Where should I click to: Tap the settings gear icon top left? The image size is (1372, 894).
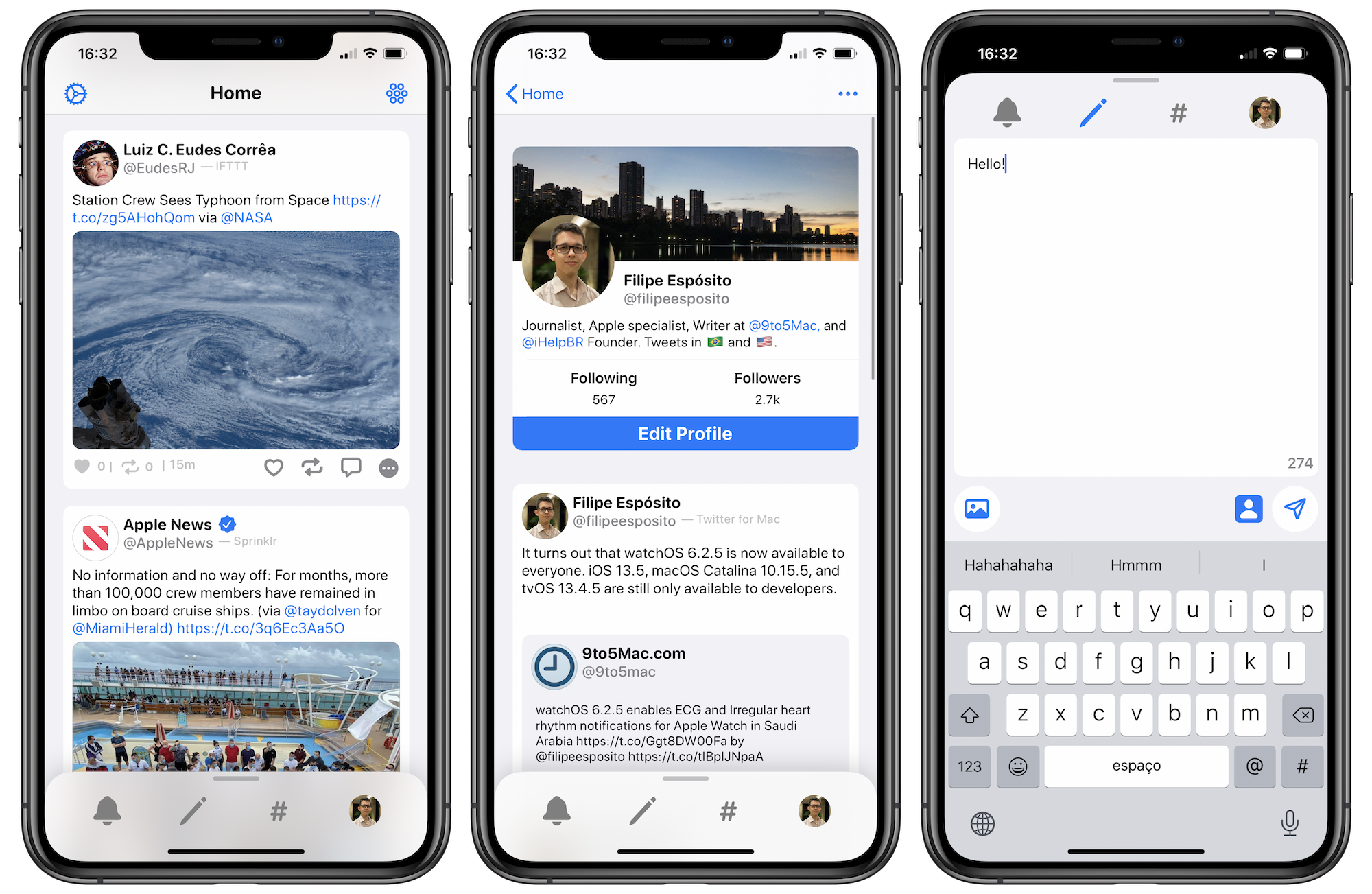tap(75, 95)
